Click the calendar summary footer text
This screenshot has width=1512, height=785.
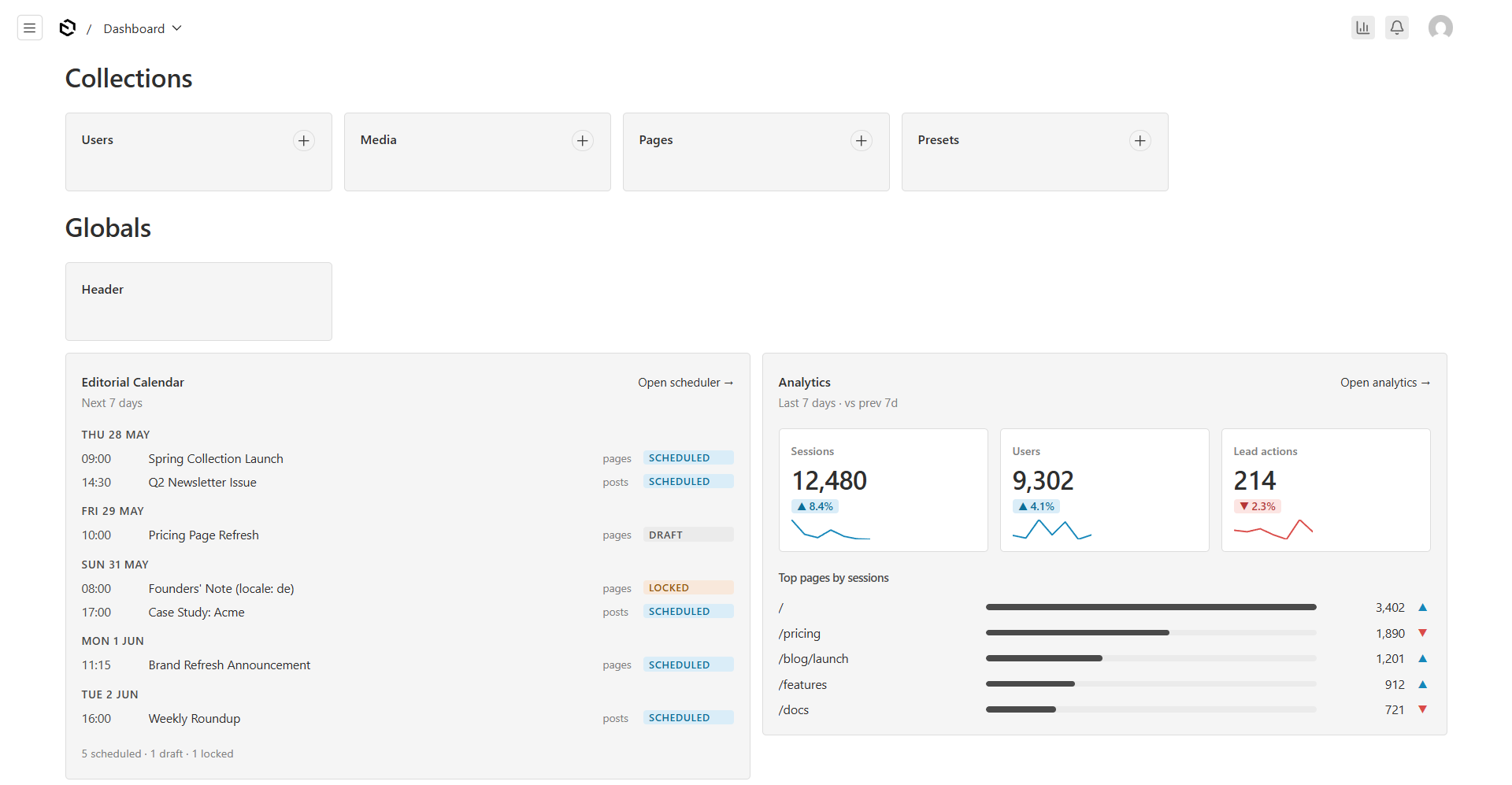(157, 754)
